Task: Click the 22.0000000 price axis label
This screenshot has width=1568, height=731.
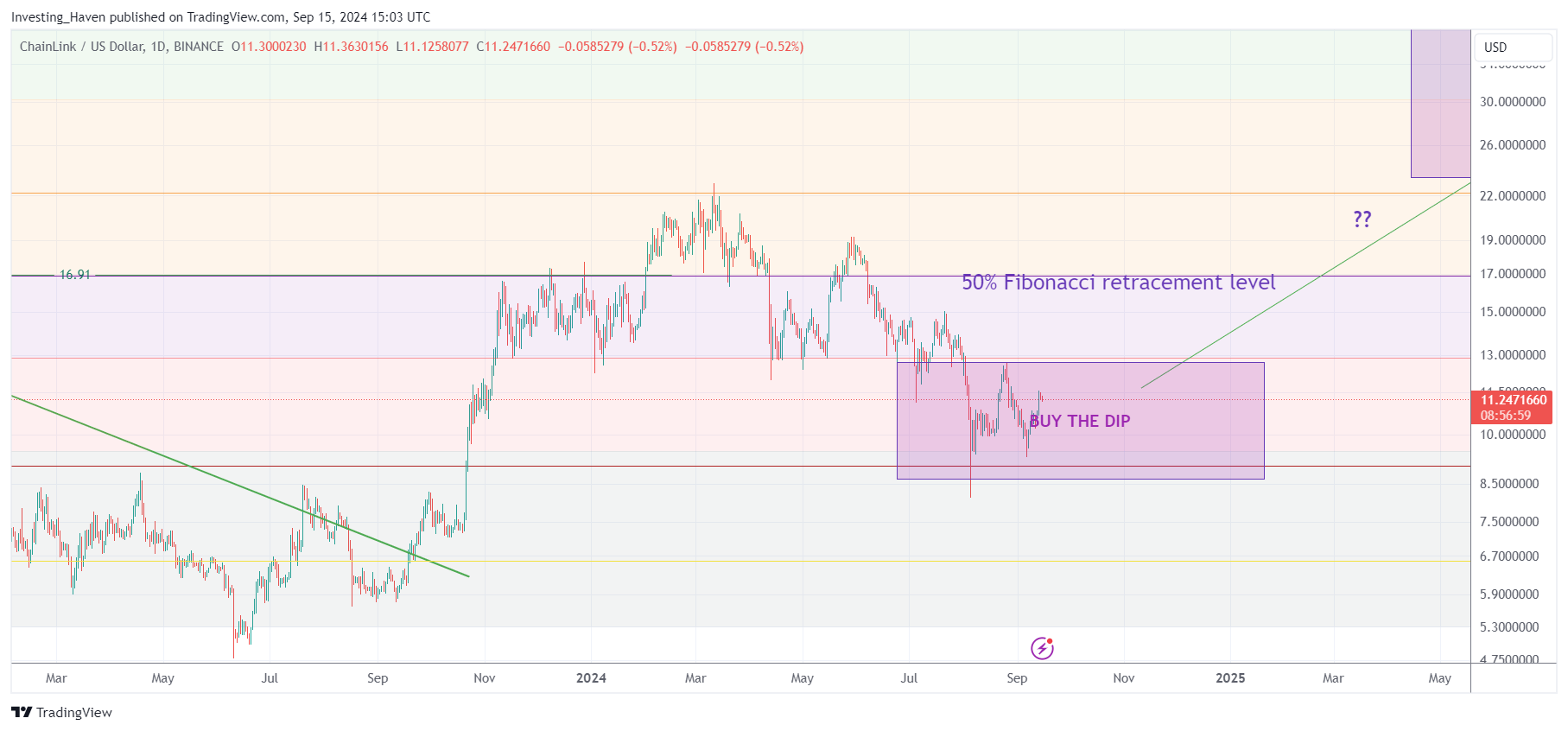Action: click(1513, 196)
